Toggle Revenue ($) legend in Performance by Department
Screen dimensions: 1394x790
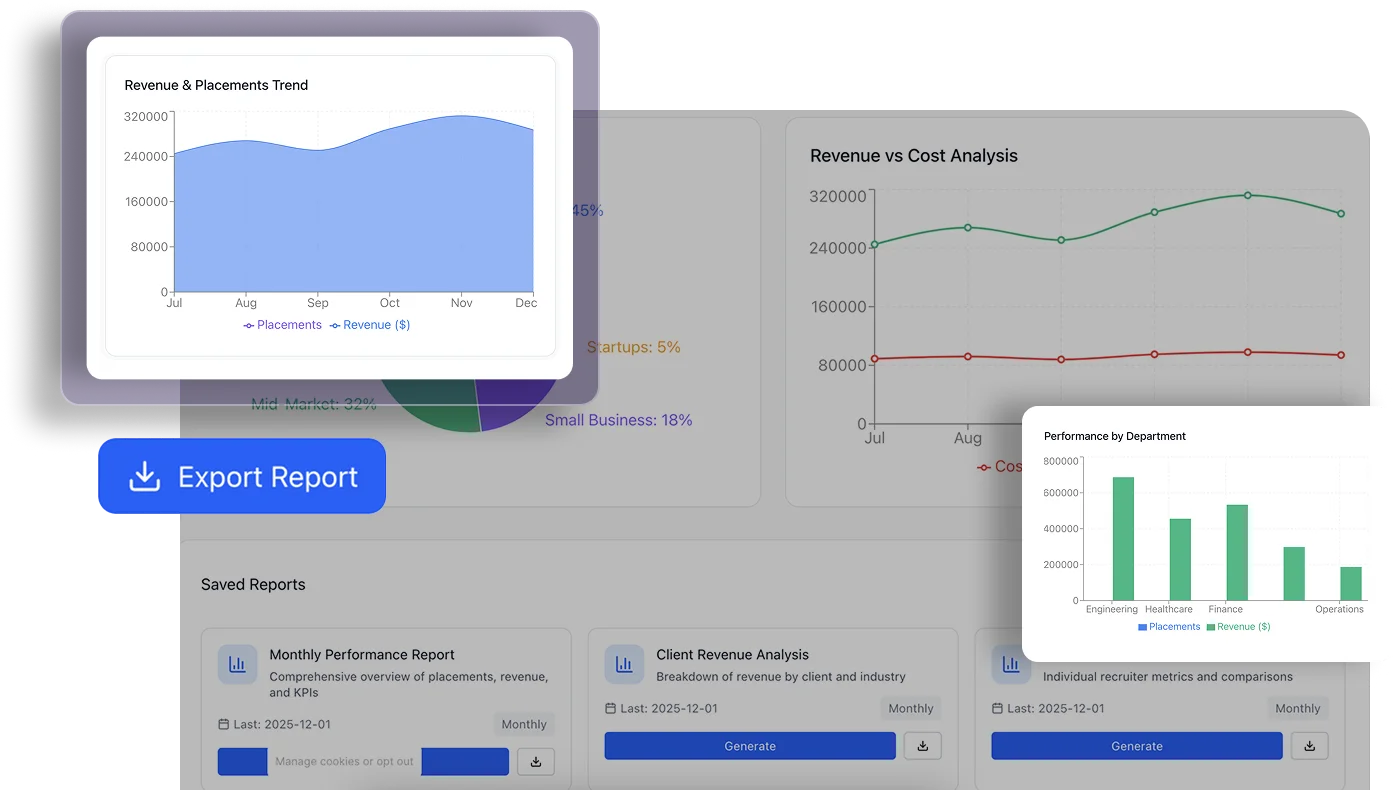pos(1238,627)
